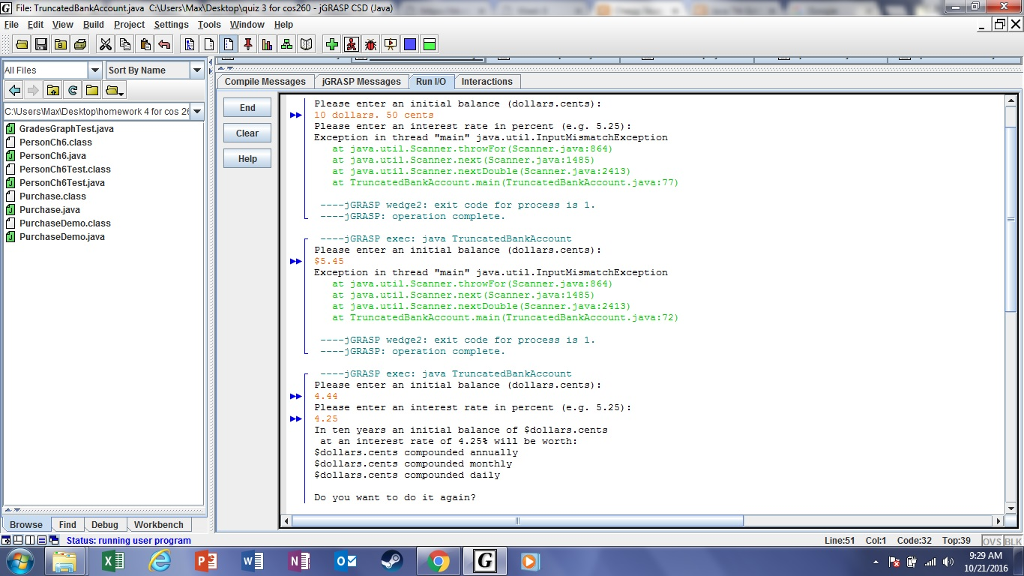Image resolution: width=1024 pixels, height=576 pixels.
Task: Open the Sort By Name dropdown
Action: (x=197, y=70)
